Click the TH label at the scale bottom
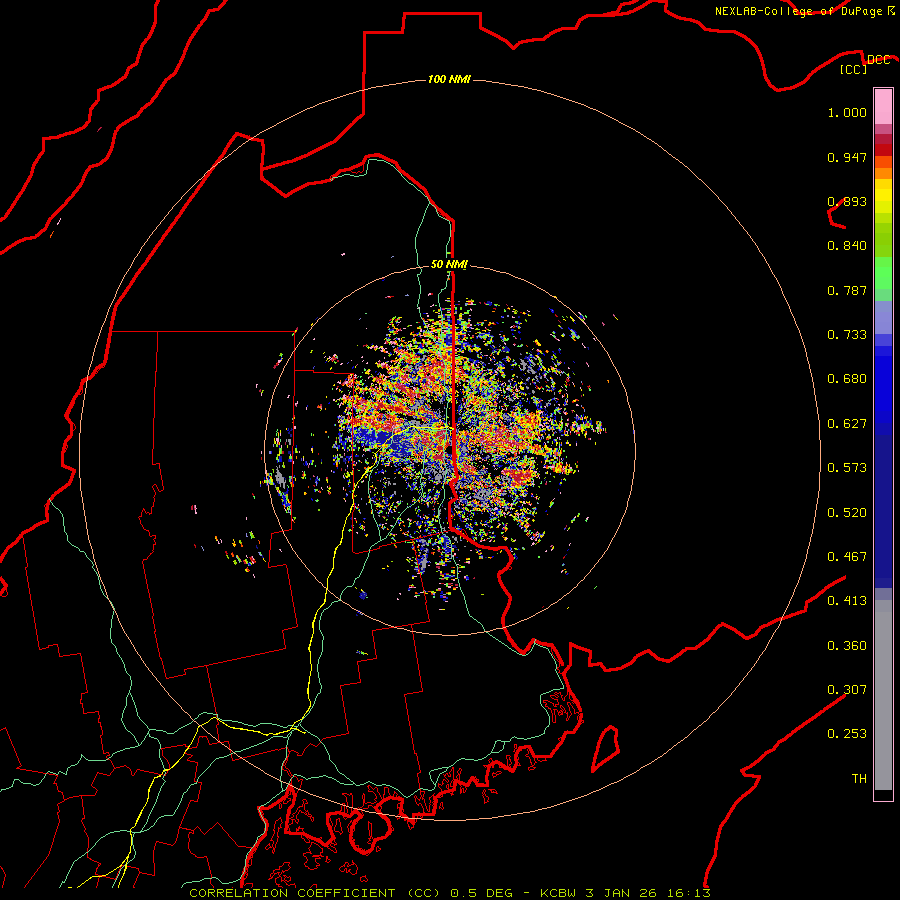The height and width of the screenshot is (900, 900). [x=859, y=779]
